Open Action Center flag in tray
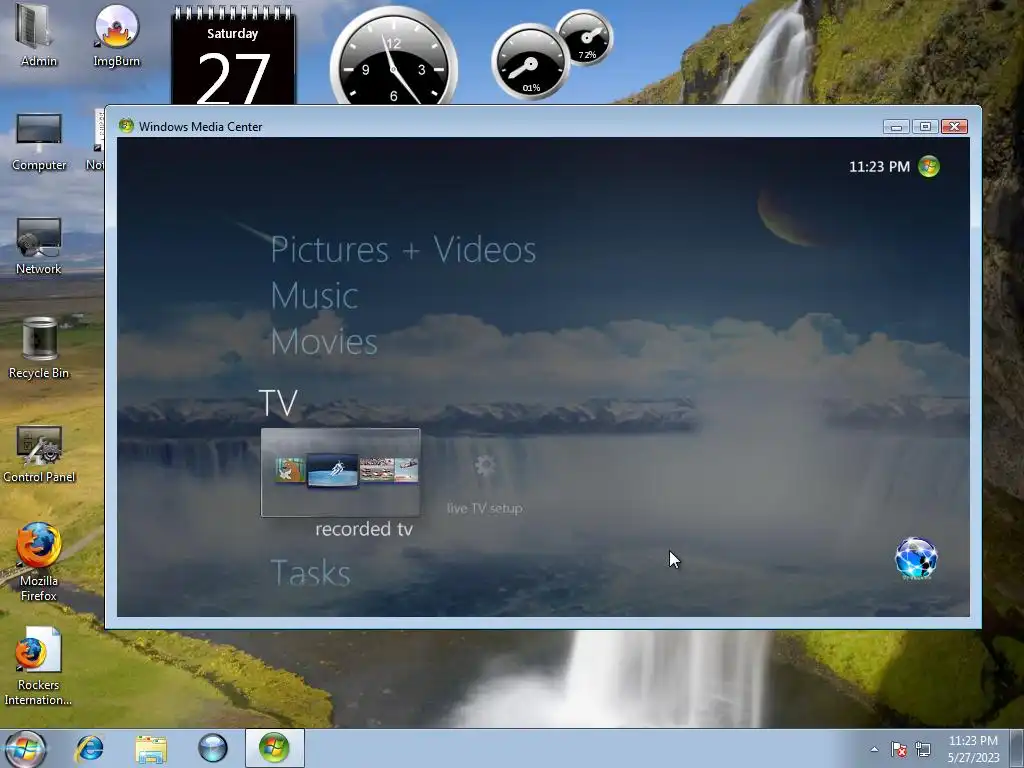The height and width of the screenshot is (768, 1024). [x=899, y=749]
